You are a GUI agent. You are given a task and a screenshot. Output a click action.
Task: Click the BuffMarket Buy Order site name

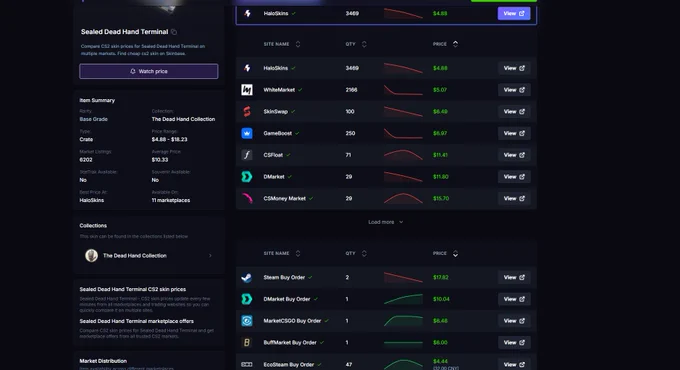pyautogui.click(x=290, y=342)
